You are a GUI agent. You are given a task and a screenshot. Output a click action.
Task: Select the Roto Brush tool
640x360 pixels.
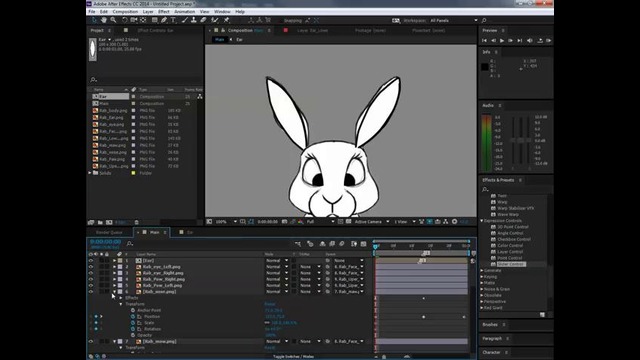[215, 20]
